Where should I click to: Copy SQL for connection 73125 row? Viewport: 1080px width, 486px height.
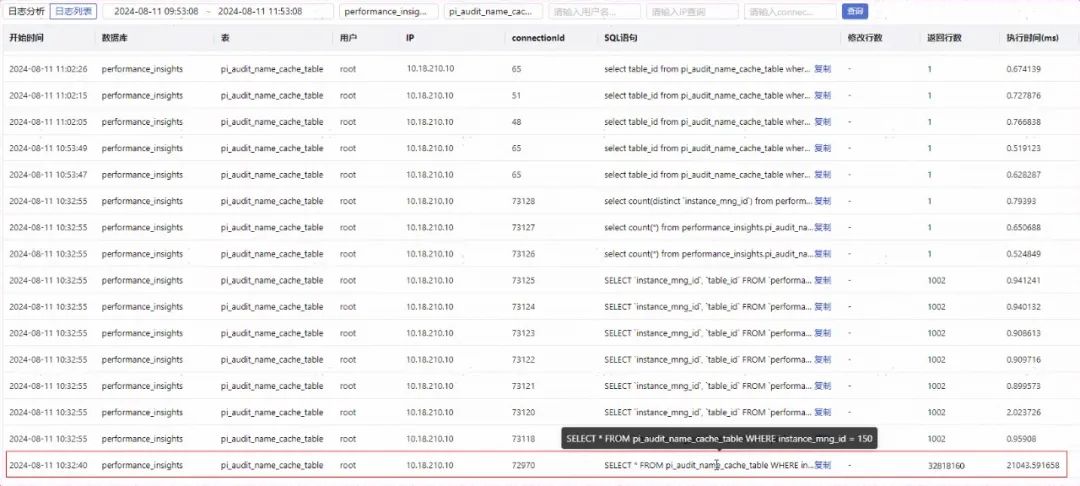click(x=822, y=280)
